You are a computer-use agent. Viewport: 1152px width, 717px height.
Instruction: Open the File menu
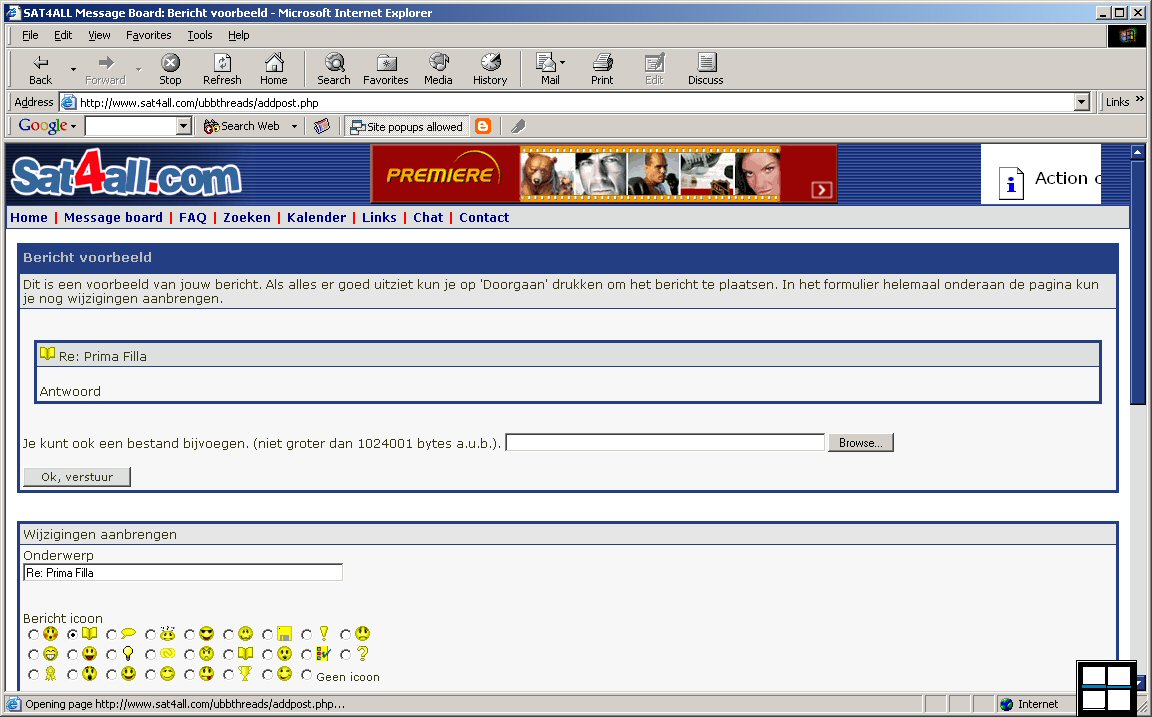click(30, 35)
